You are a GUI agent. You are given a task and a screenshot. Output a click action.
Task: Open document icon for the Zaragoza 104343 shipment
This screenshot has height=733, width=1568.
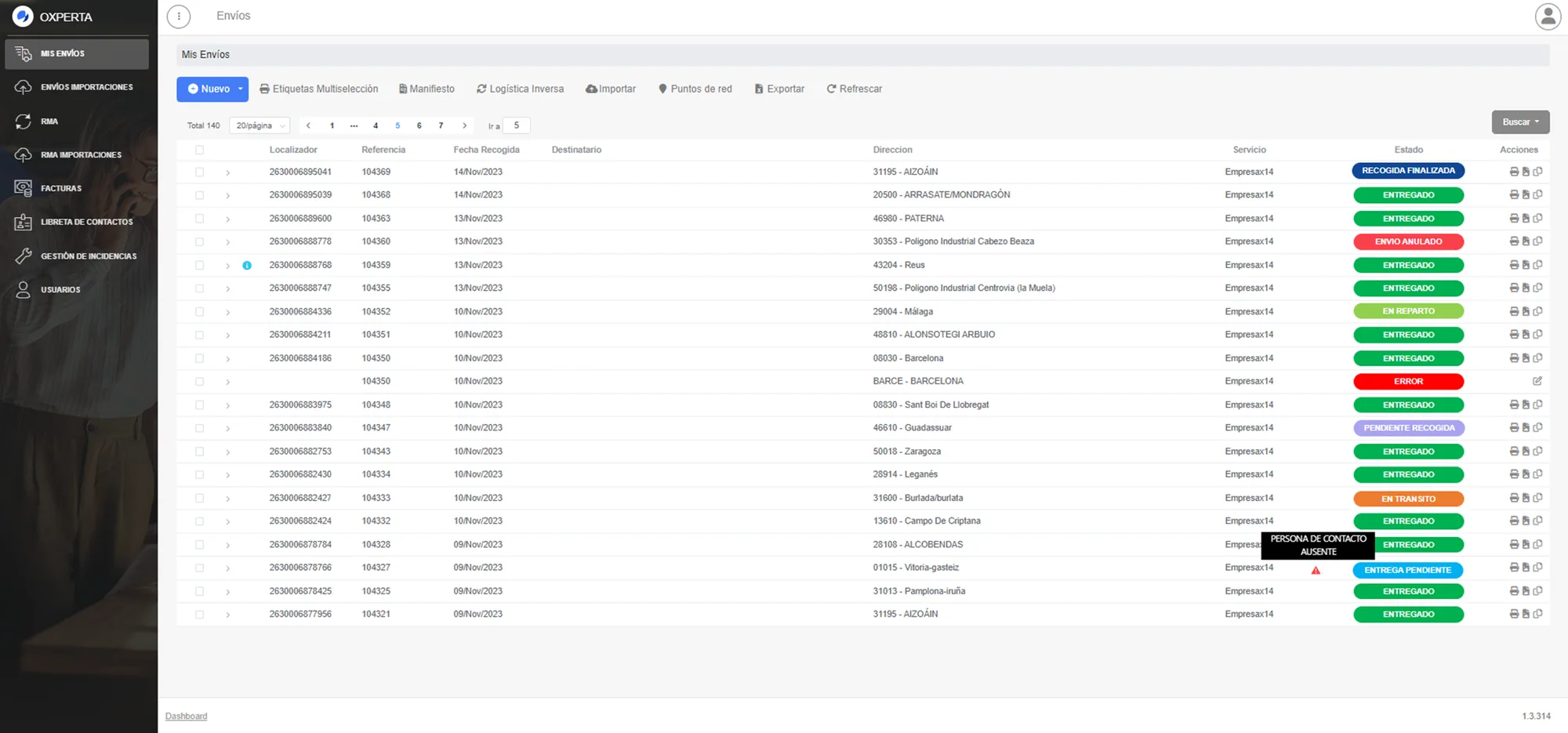(1526, 451)
